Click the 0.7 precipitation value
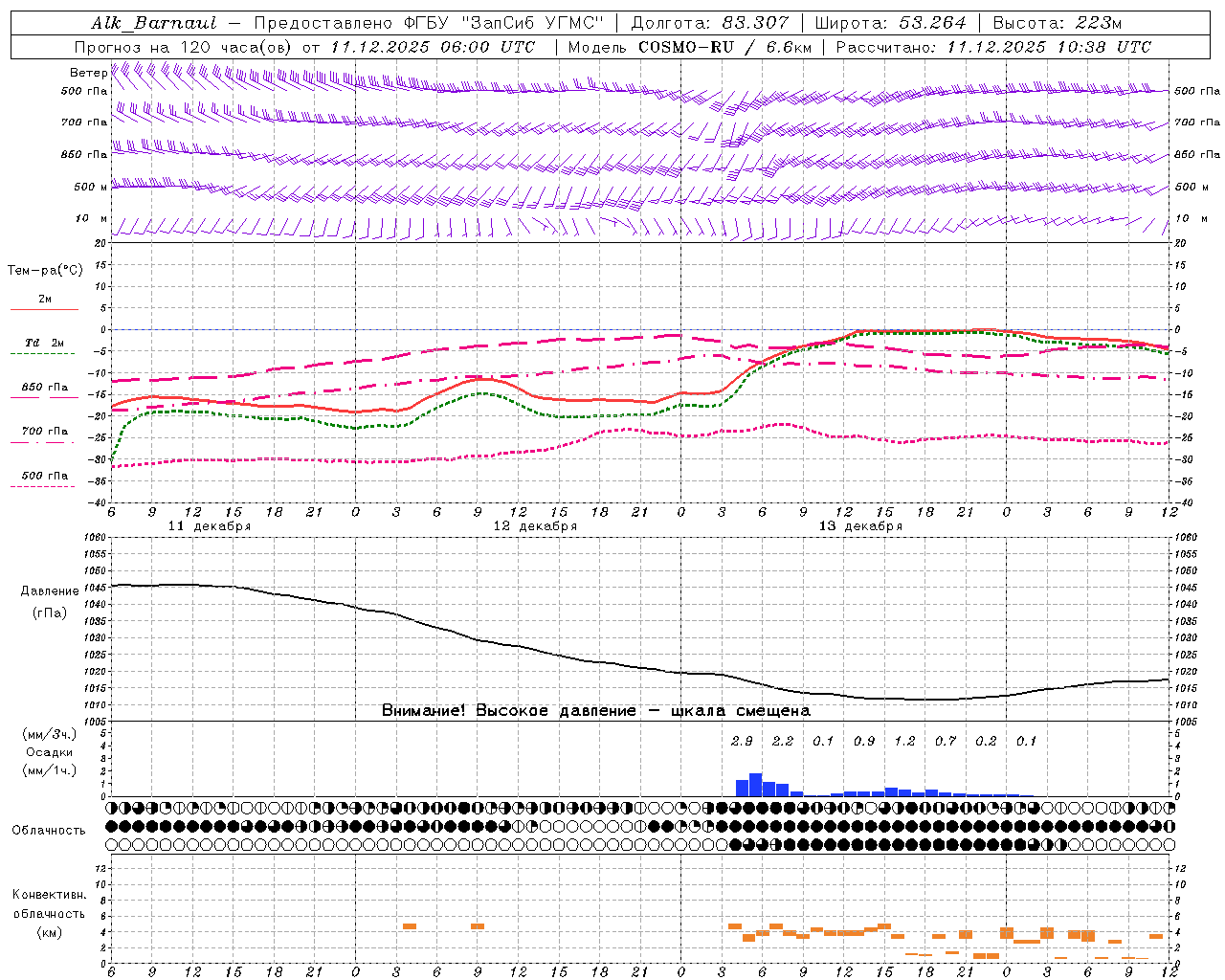Viewport: 1225px width, 980px height. click(946, 741)
